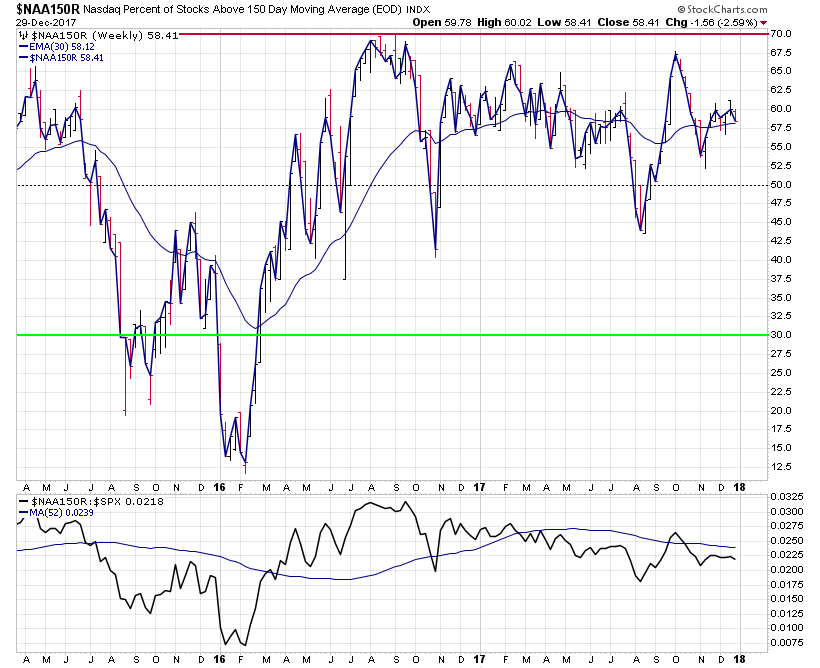Click the StockCharts.com copyright text
This screenshot has width=820, height=668.
click(722, 9)
